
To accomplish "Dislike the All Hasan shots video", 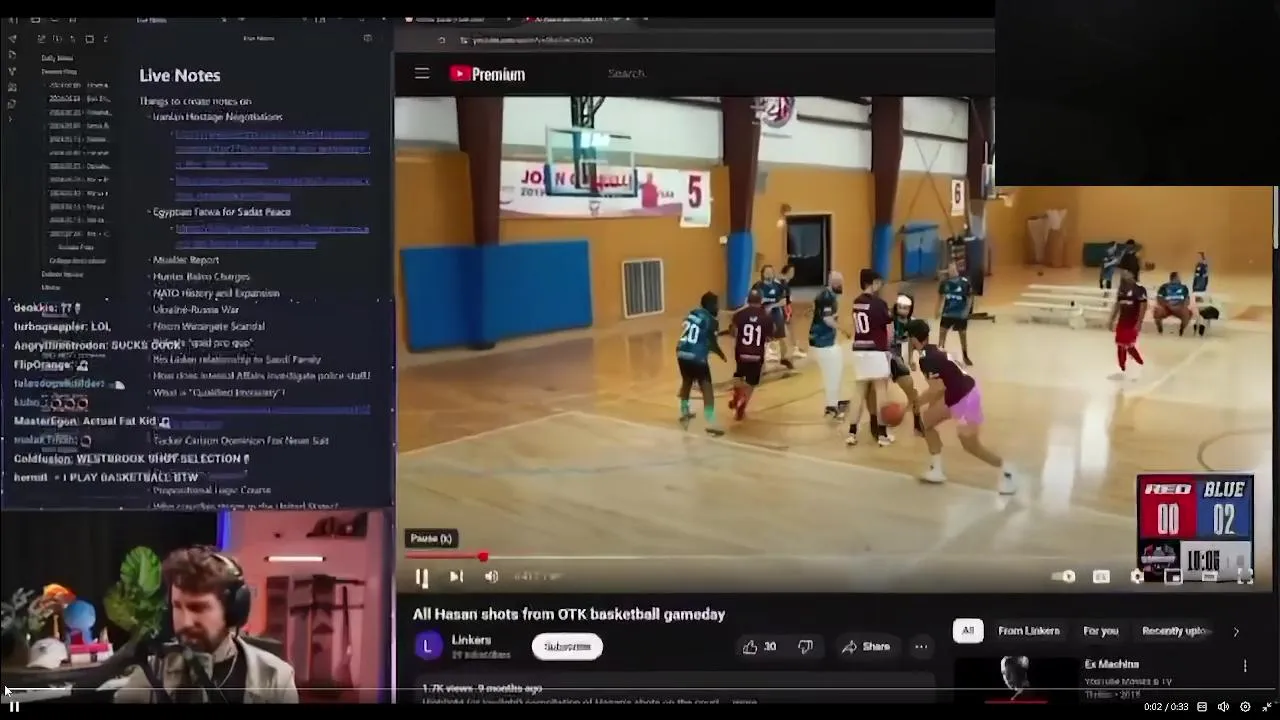I will tap(805, 647).
